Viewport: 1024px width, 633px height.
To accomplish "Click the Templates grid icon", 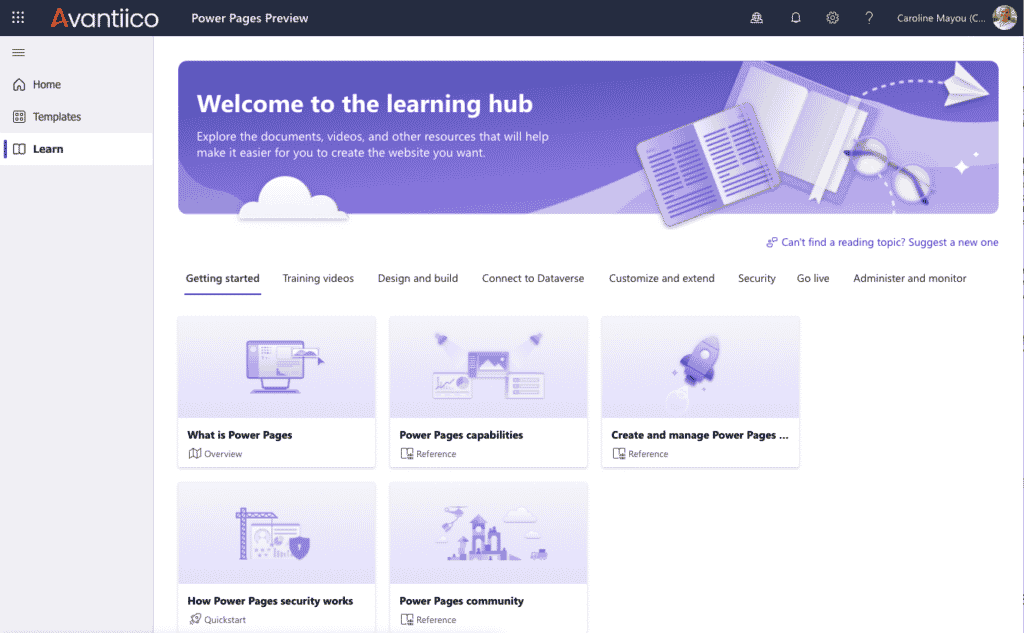I will click(19, 116).
